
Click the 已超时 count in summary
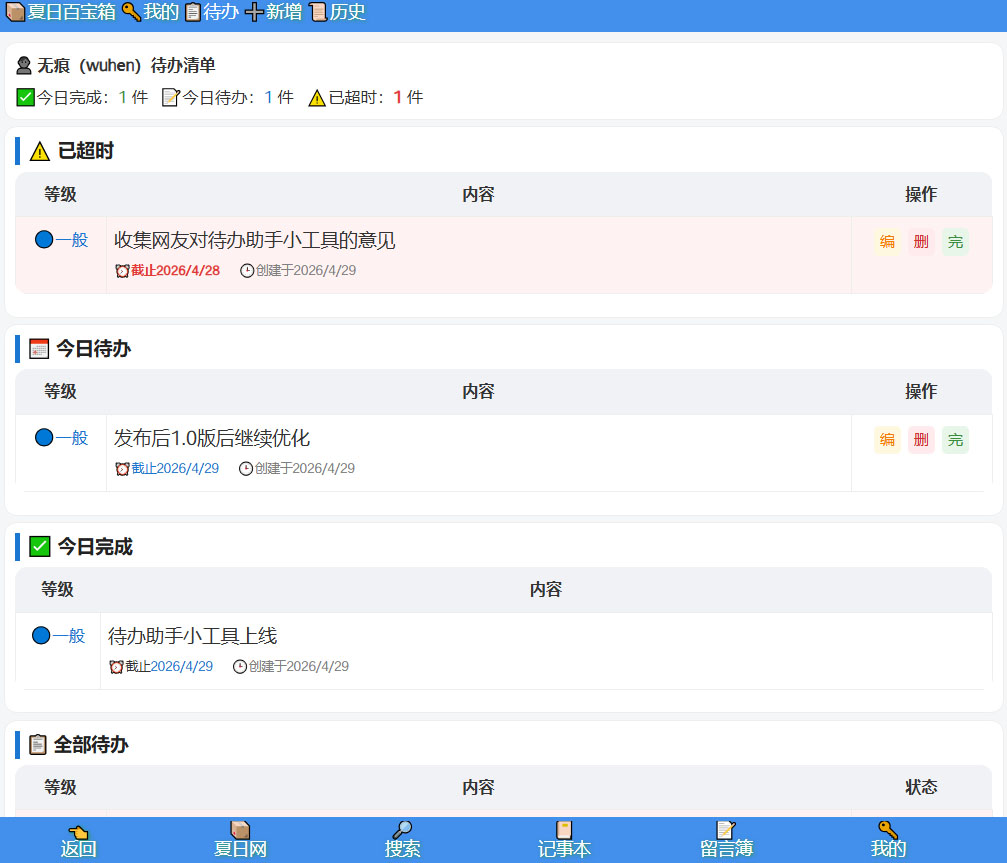(x=397, y=98)
